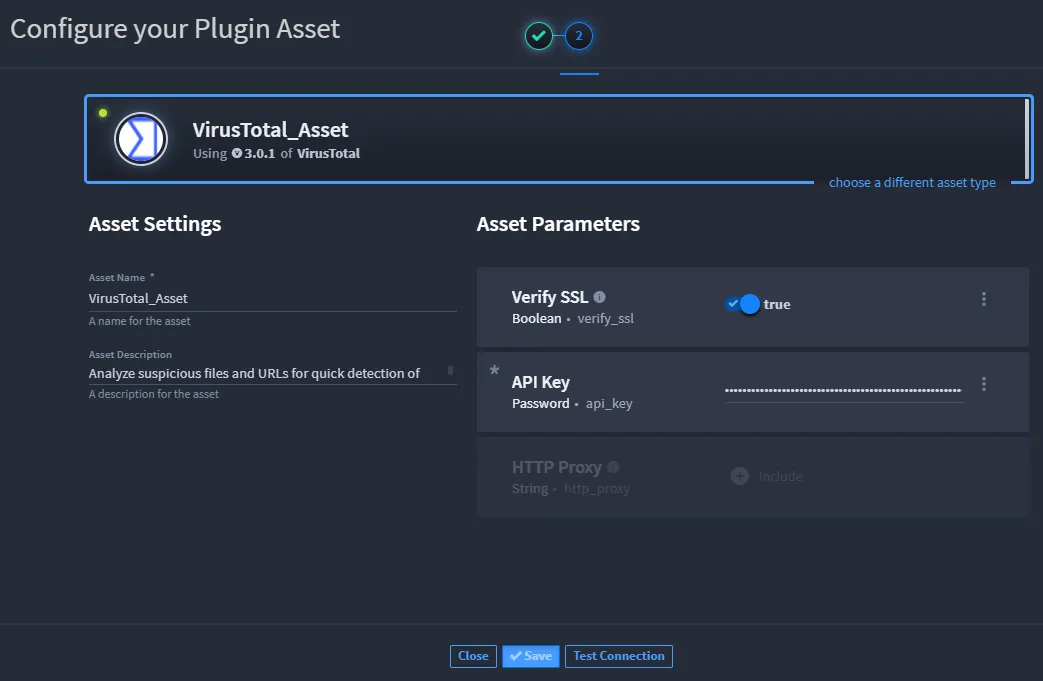Click the plus icon to include HTTP Proxy
Screen dimensions: 1043x681
pyautogui.click(x=740, y=476)
